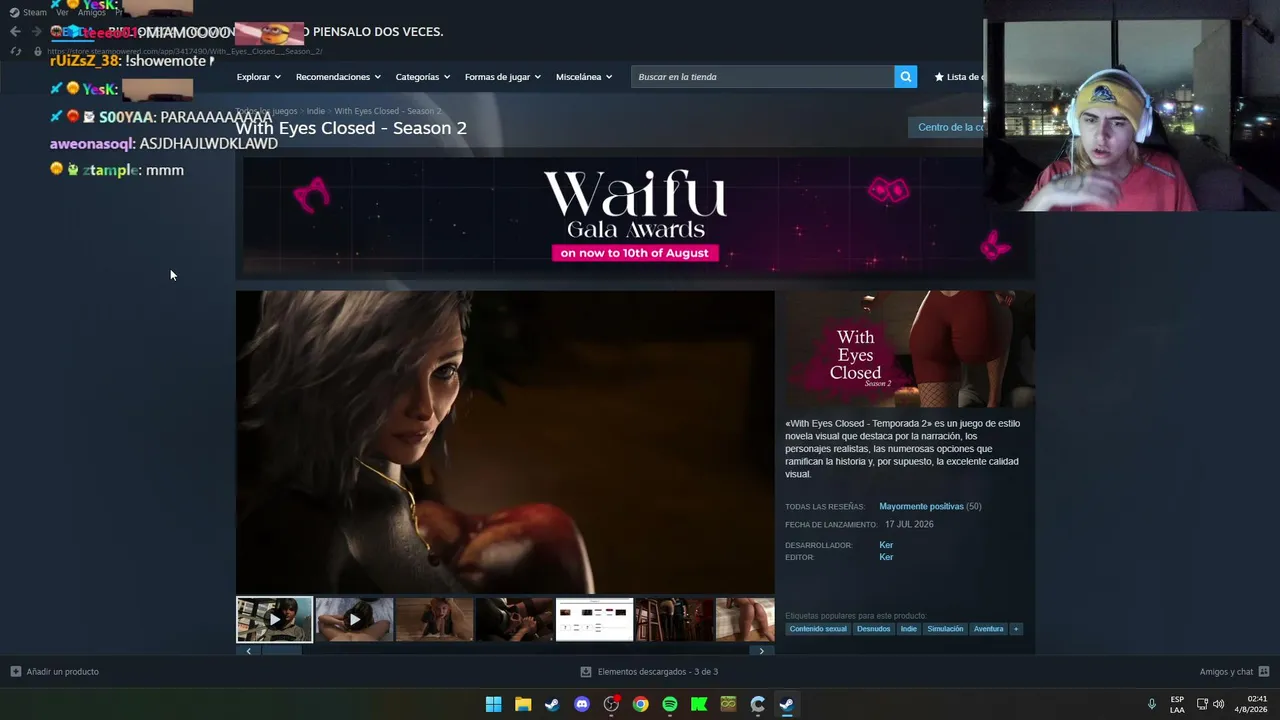Click the page title With Eyes Closed - Season 2

pos(351,128)
